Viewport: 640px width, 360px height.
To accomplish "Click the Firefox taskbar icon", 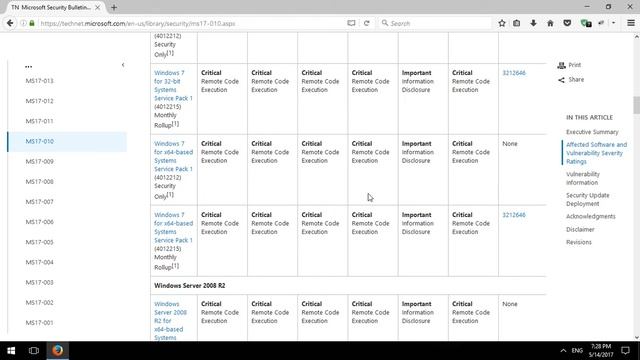I will tap(58, 350).
